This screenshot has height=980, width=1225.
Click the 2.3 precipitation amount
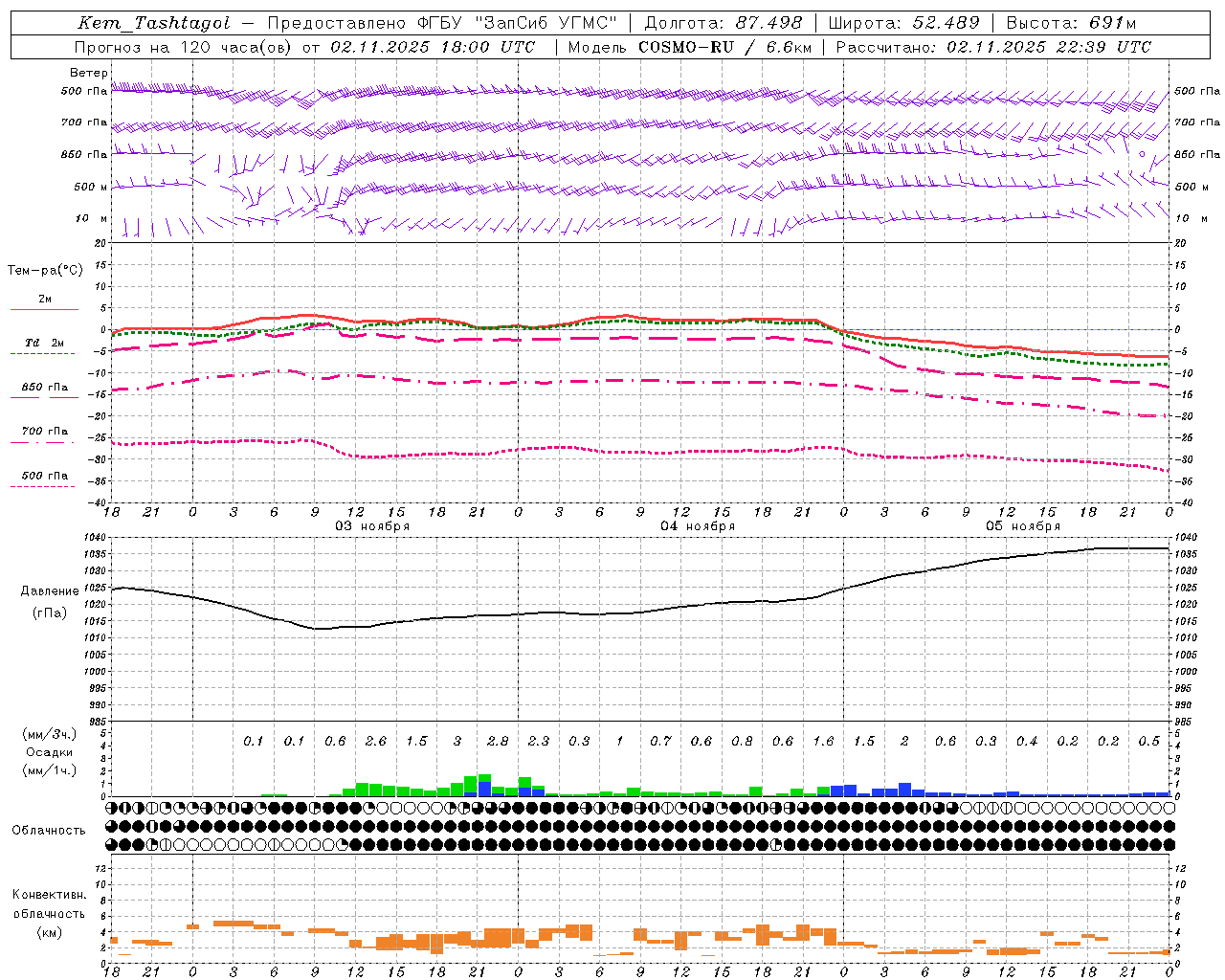(539, 742)
